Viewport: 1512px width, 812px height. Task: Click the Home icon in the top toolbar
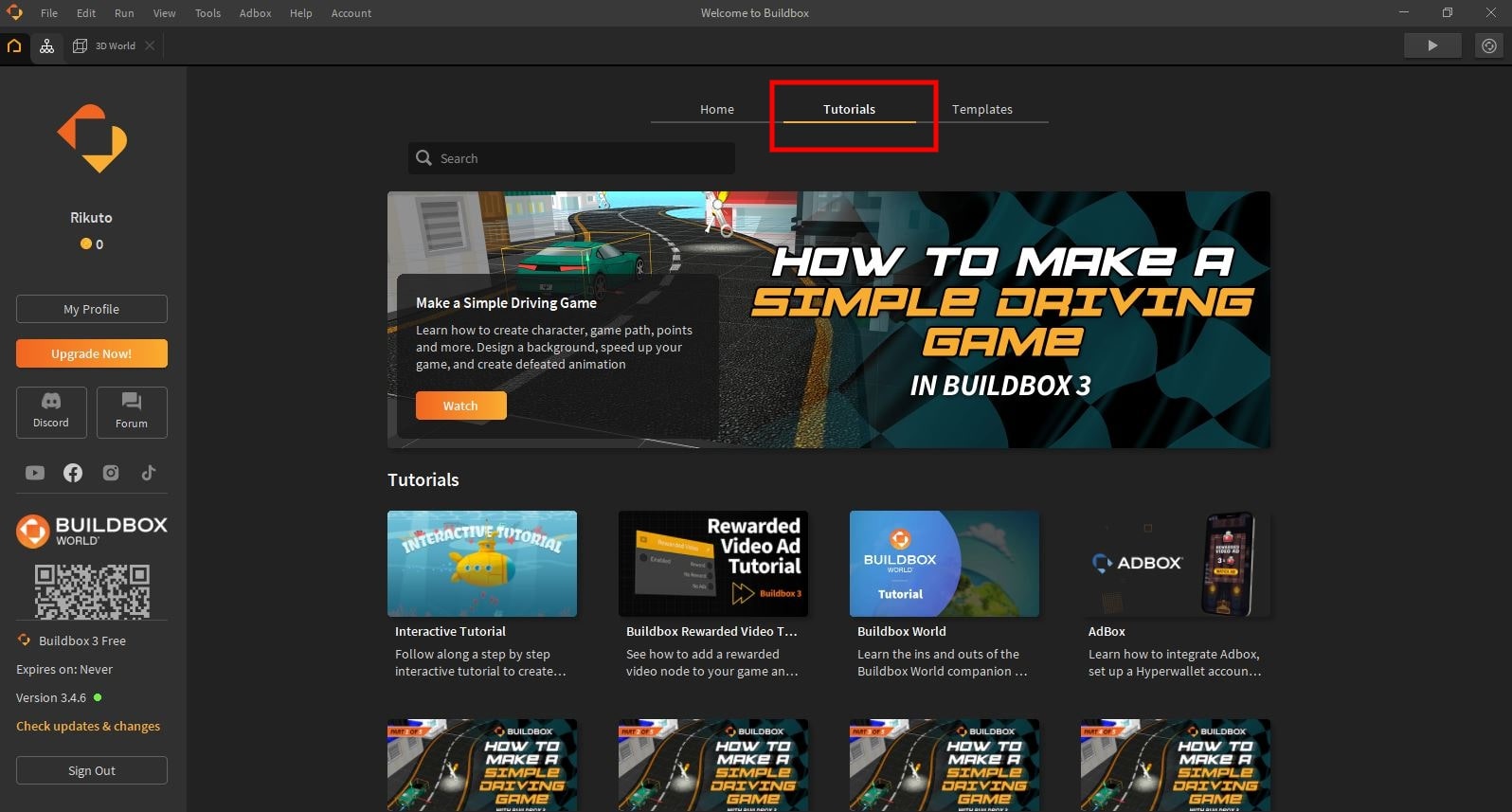point(14,45)
